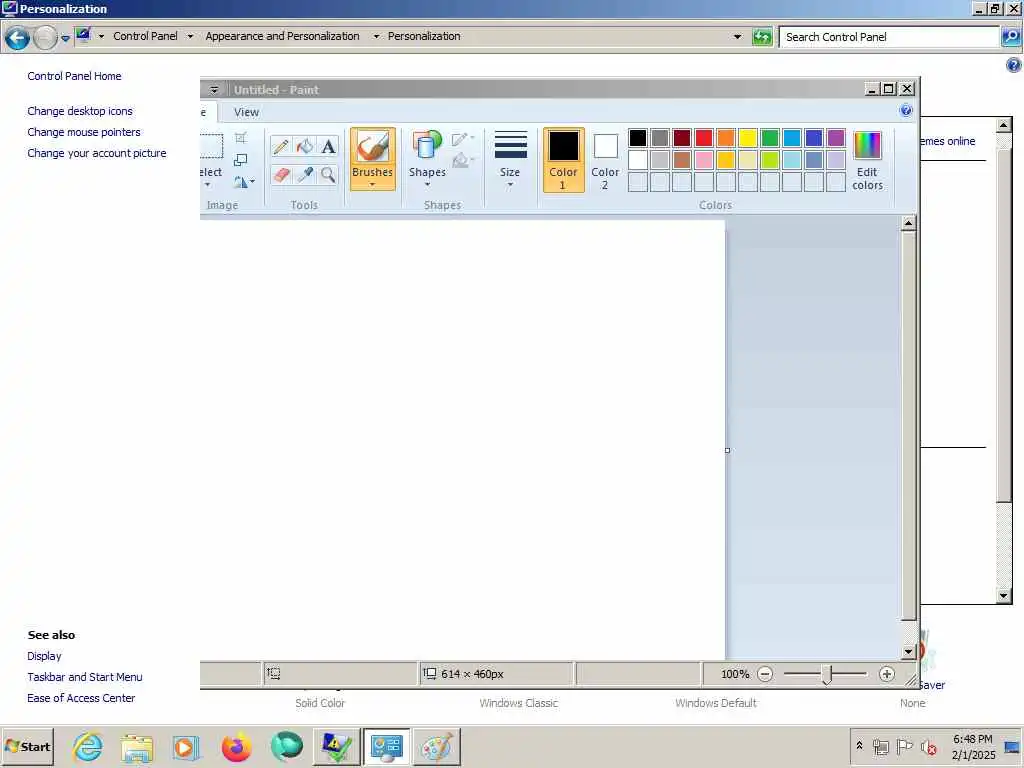Select the Eraser tool in Paint
This screenshot has height=768, width=1024.
(281, 174)
